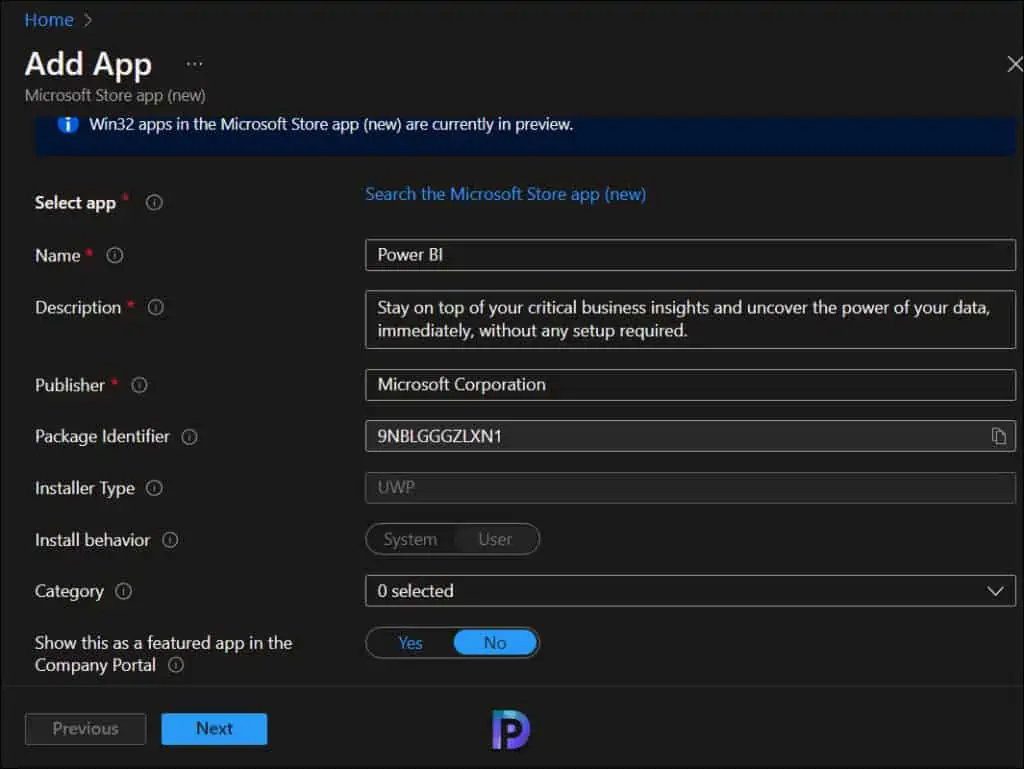Click the Package Identifier info icon
The image size is (1024, 769).
click(x=189, y=437)
